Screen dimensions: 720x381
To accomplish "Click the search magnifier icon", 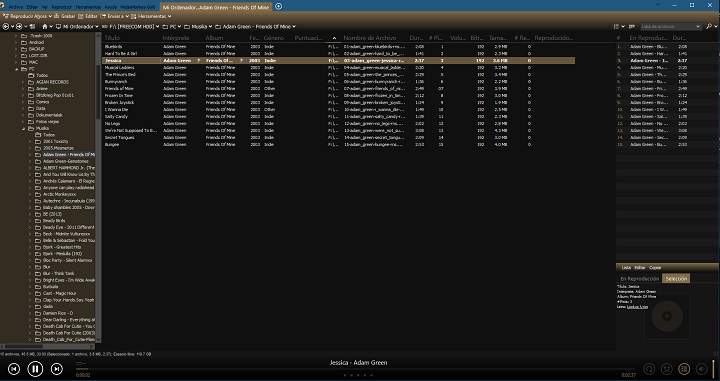I will click(x=709, y=27).
